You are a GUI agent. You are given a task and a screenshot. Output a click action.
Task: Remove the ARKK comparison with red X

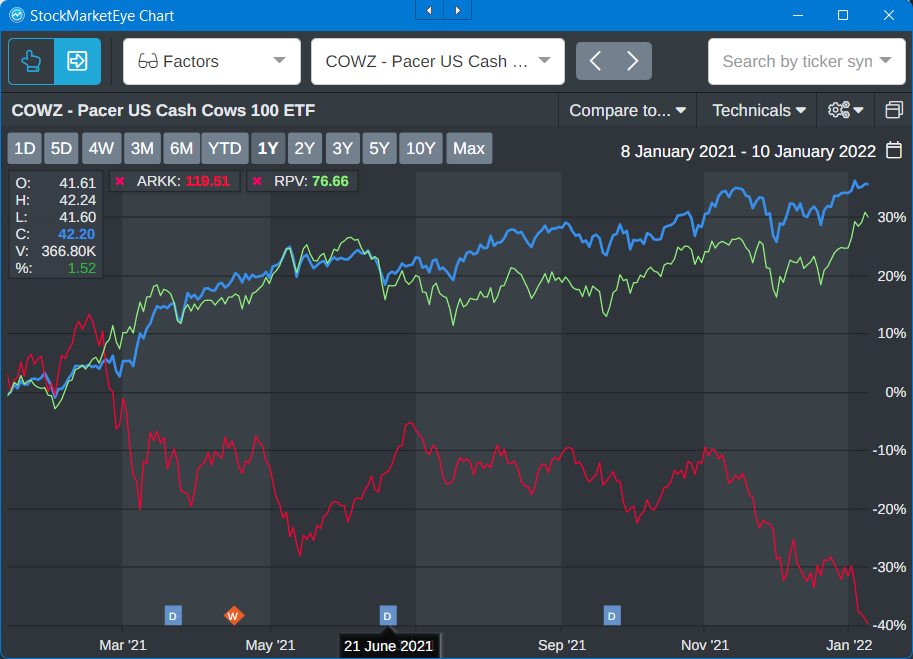click(120, 181)
